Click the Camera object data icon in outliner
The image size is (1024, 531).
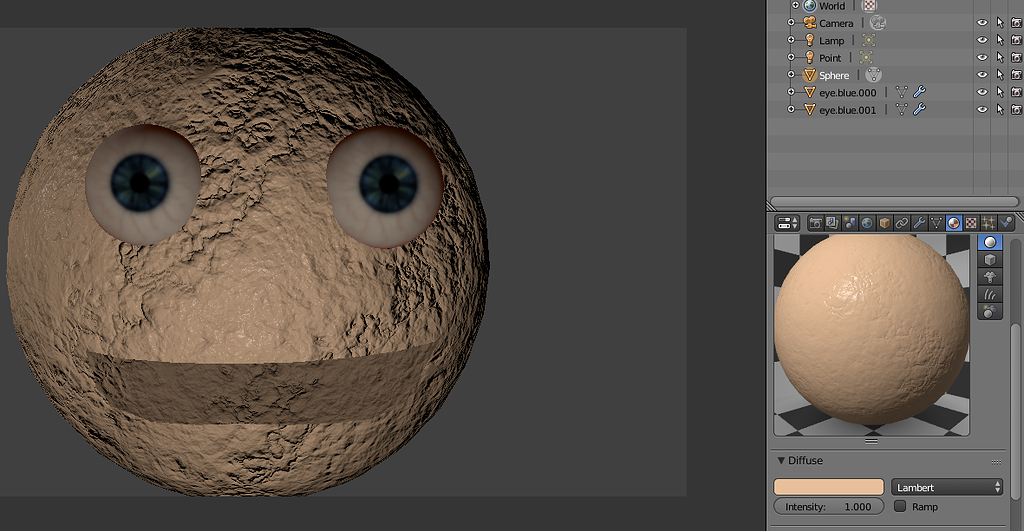[x=878, y=23]
